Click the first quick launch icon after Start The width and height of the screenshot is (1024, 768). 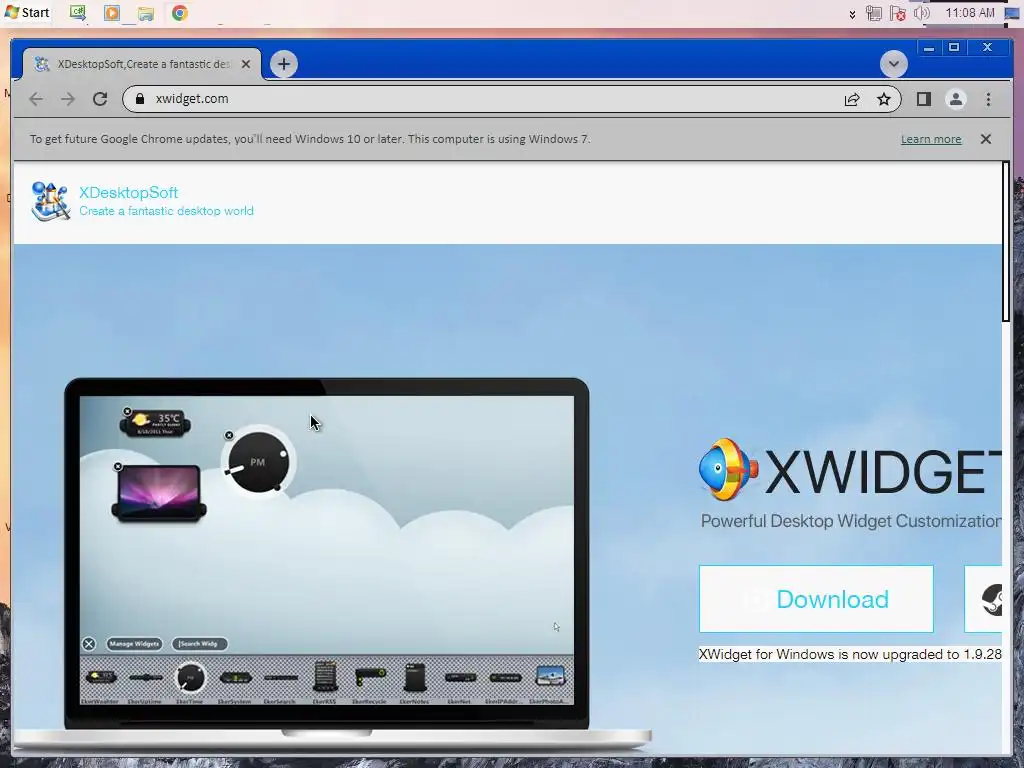tap(78, 12)
